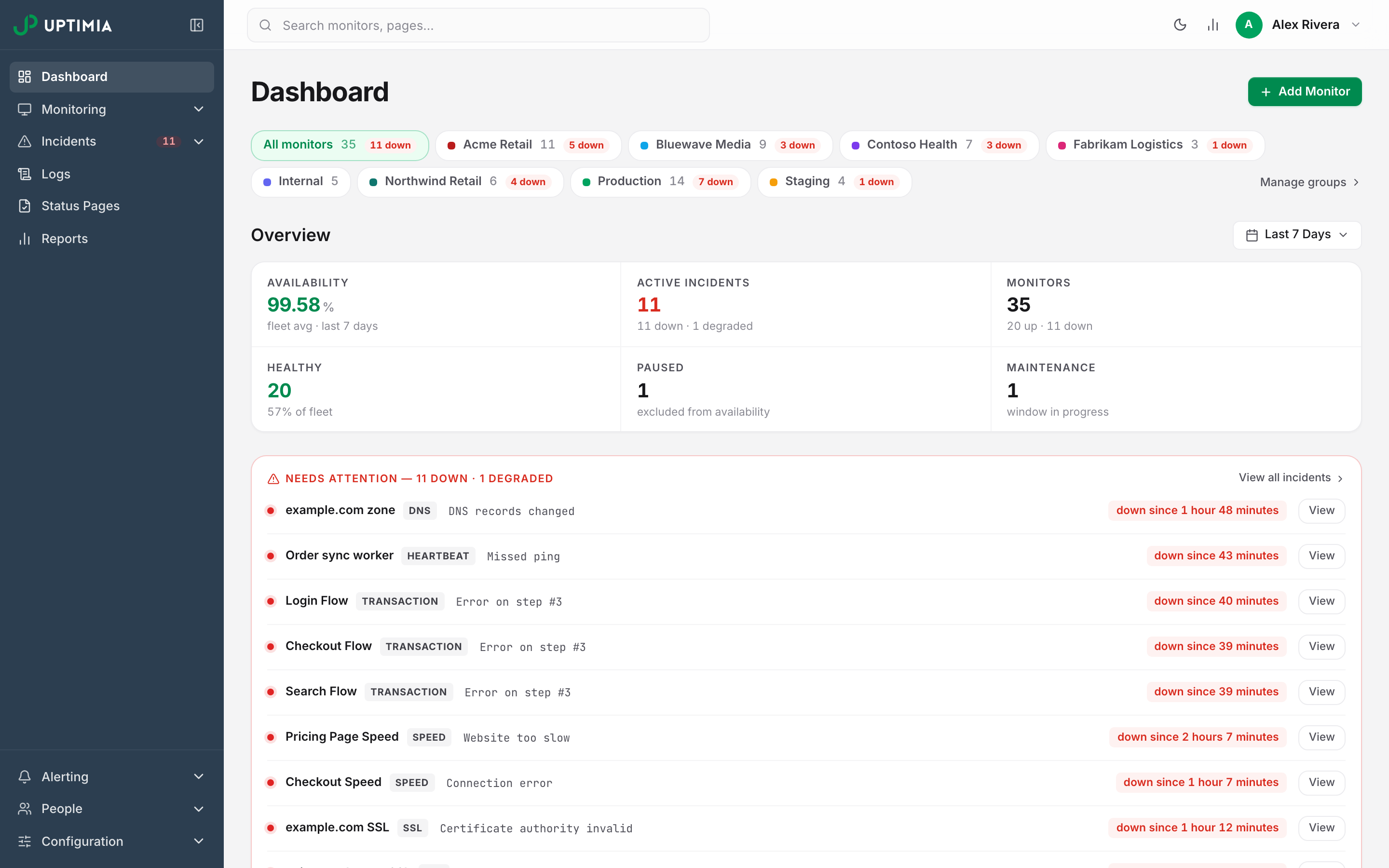Viewport: 1389px width, 868px height.
Task: View the Order sync worker incident
Action: [1321, 556]
